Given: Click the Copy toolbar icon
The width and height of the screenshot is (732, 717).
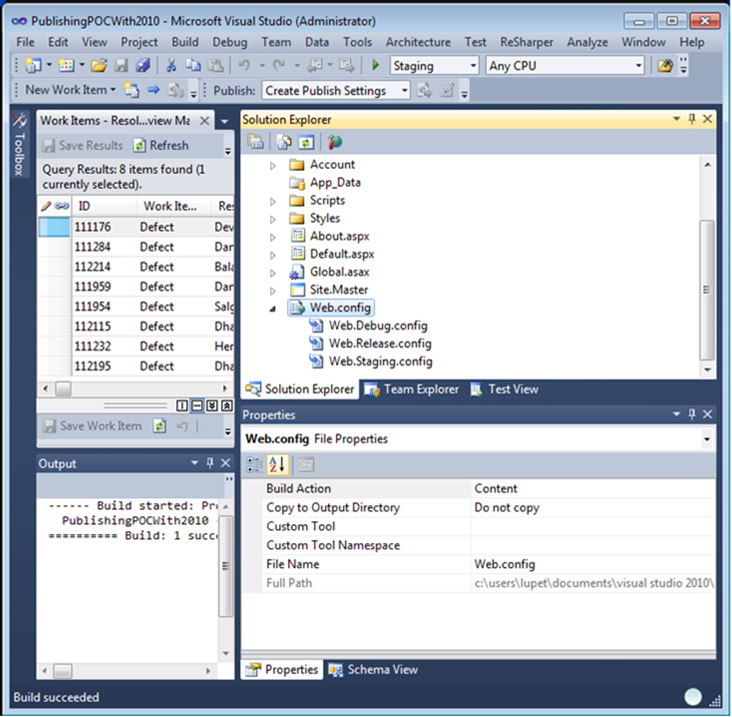Looking at the screenshot, I should (x=193, y=65).
